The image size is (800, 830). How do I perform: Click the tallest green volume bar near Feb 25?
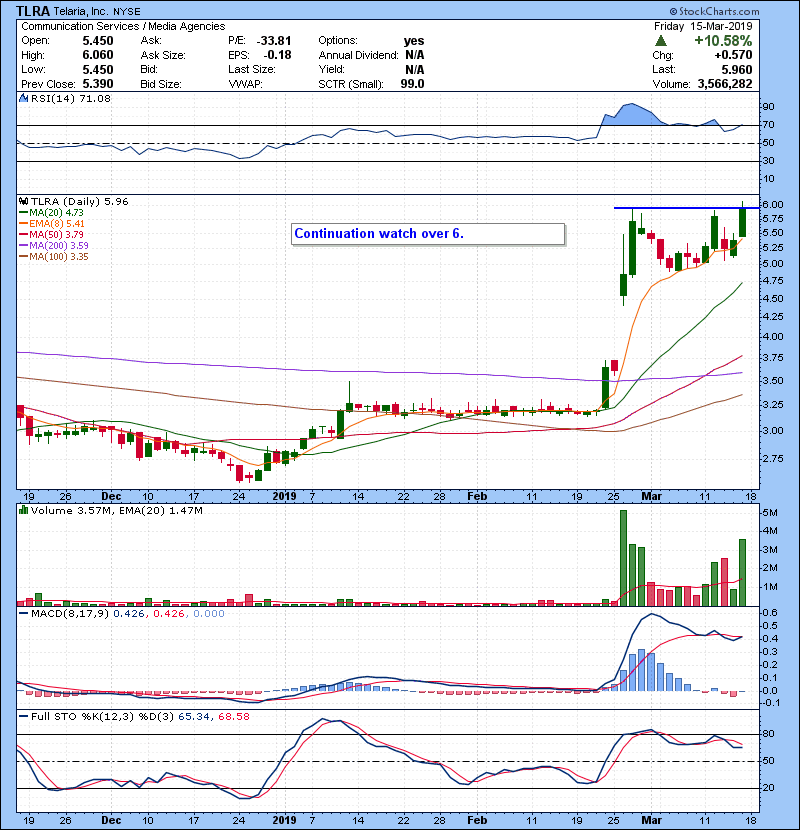tap(623, 558)
